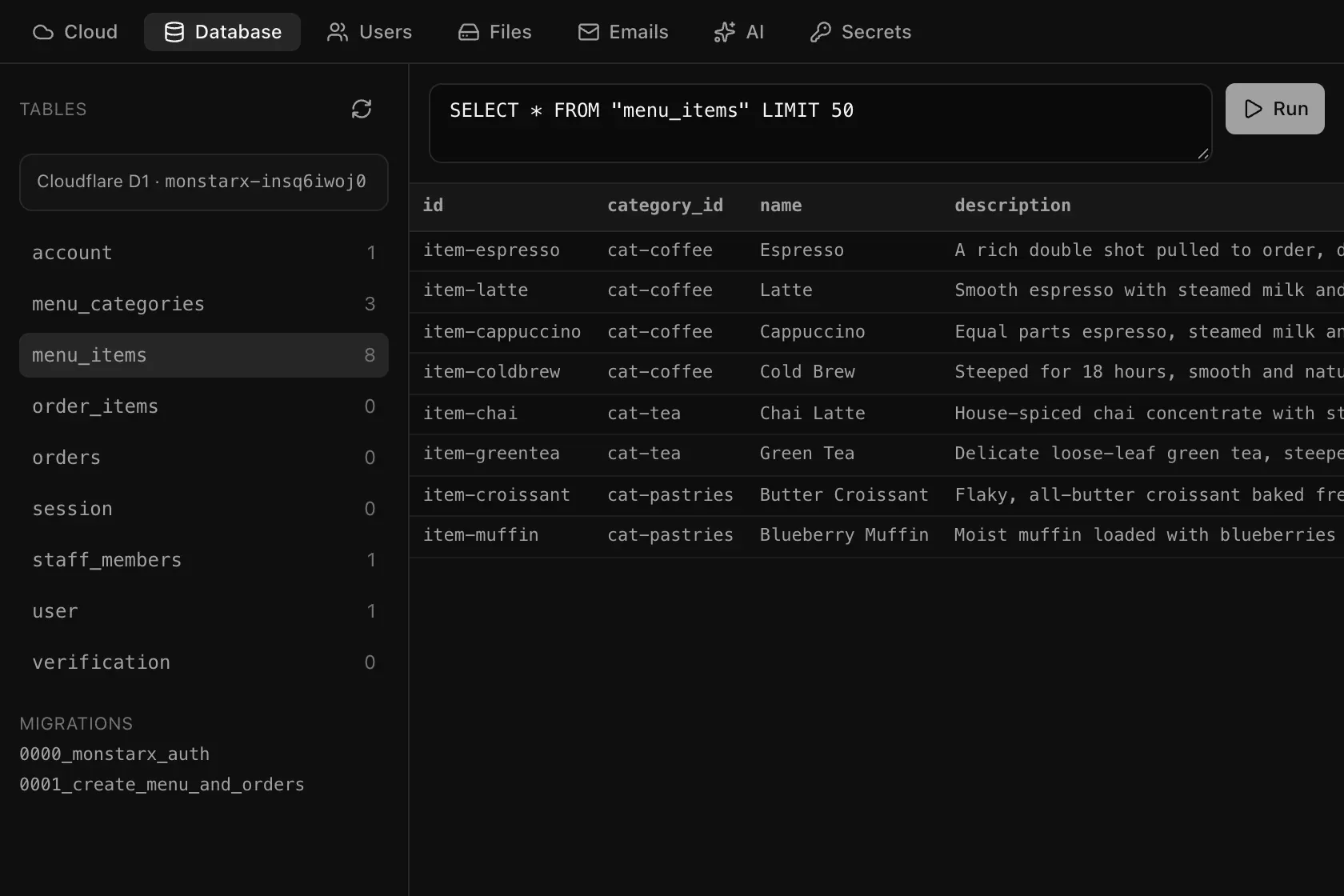Image resolution: width=1344 pixels, height=896 pixels.
Task: Open the order_items table
Action: coord(204,406)
